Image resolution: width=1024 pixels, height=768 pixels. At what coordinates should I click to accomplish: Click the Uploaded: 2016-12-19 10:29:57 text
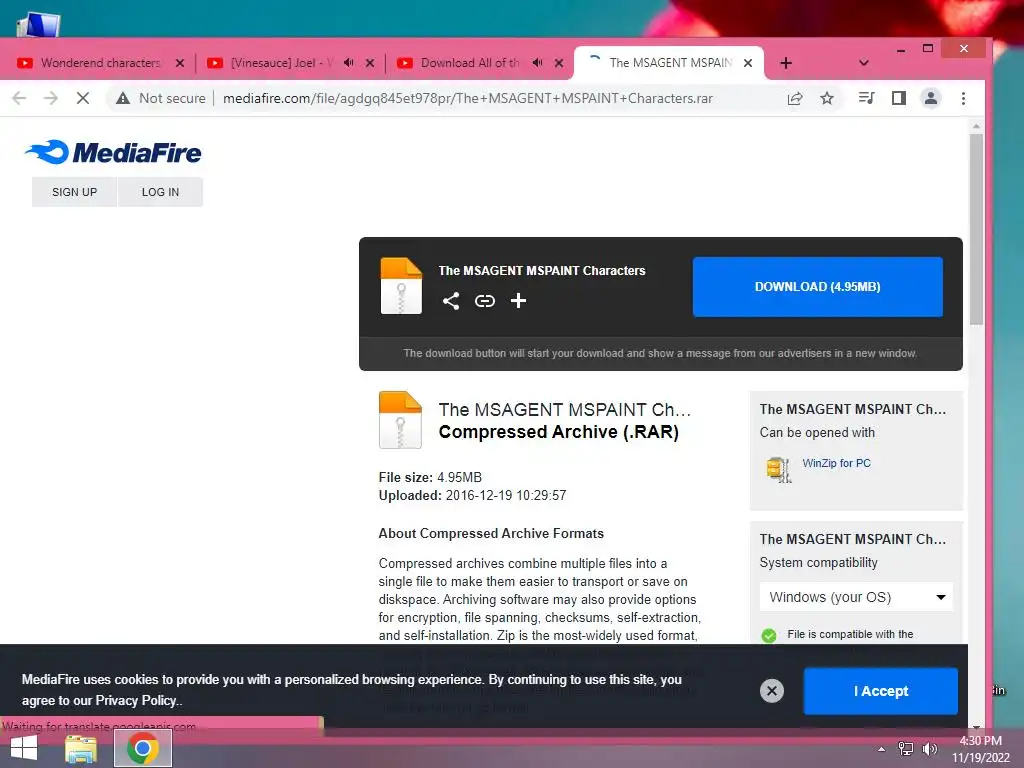coord(472,495)
